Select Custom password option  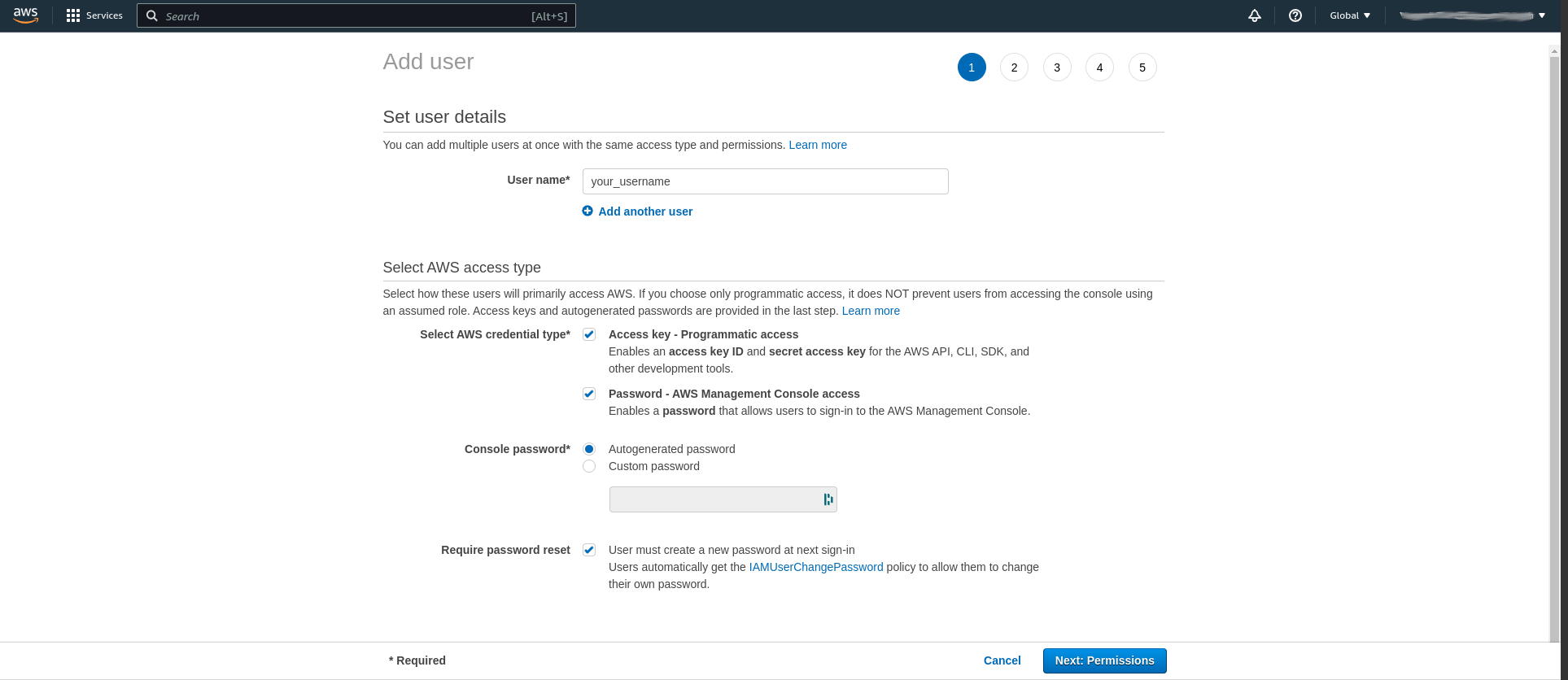pos(589,466)
